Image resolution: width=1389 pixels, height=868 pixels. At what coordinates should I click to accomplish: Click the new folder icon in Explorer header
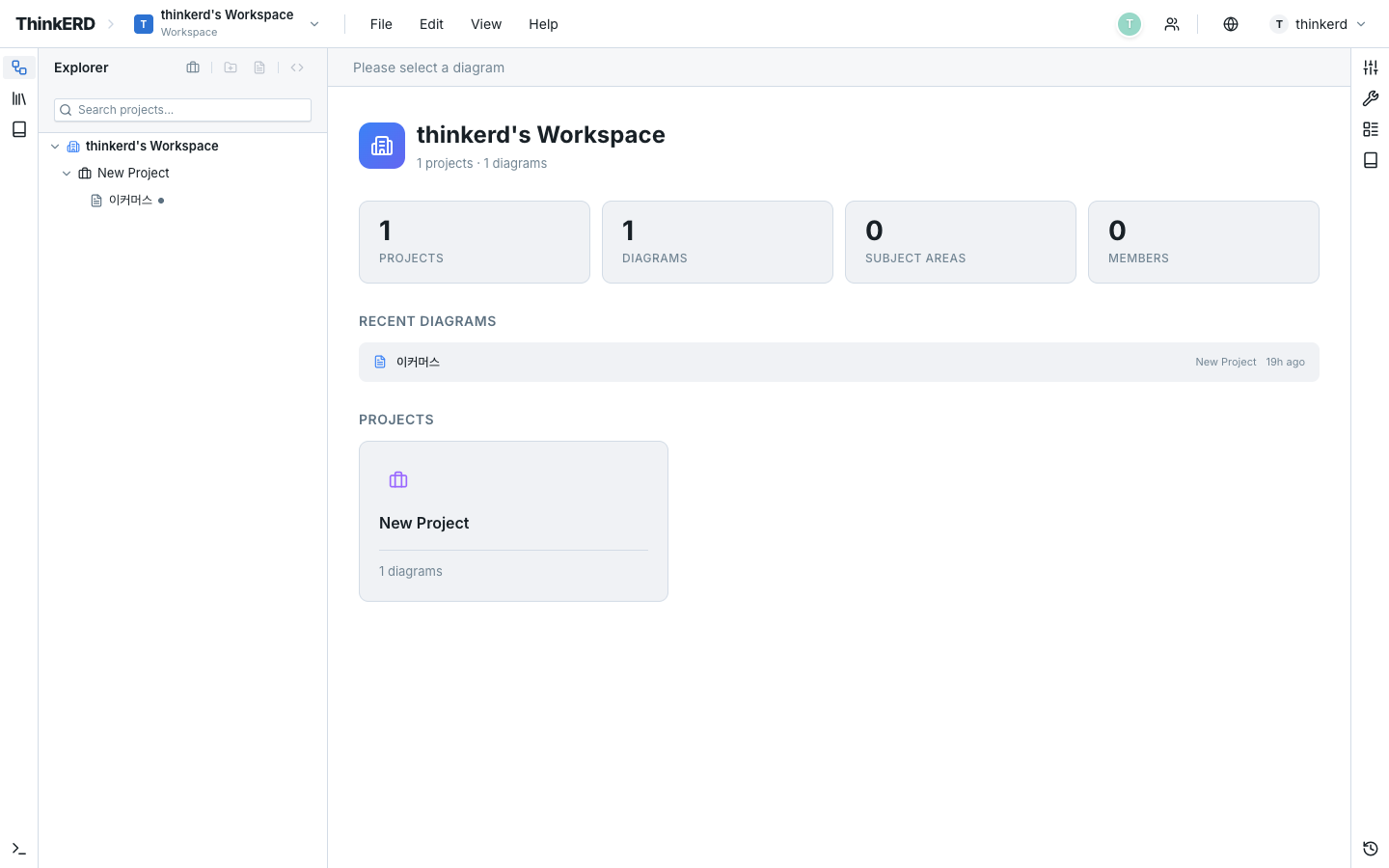coord(231,68)
